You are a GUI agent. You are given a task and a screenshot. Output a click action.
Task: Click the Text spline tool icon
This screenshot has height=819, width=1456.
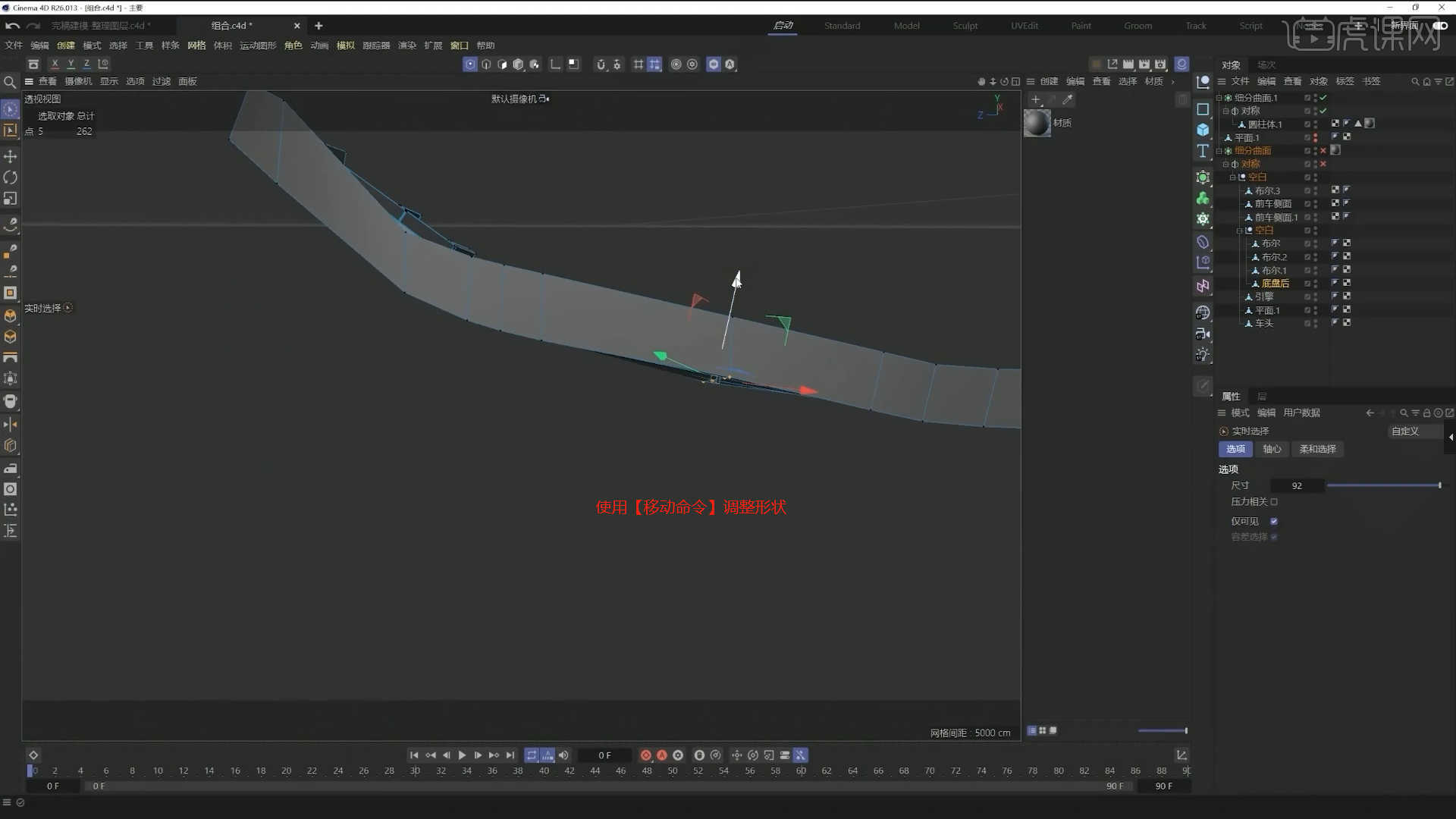click(1203, 151)
